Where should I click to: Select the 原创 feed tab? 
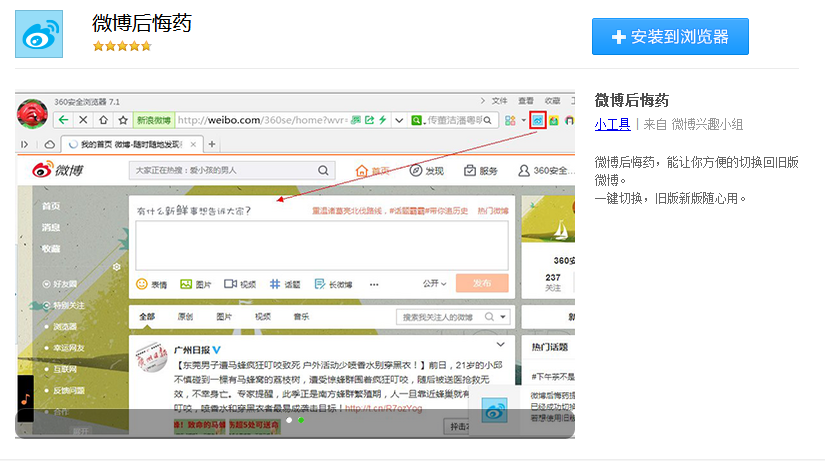185,316
